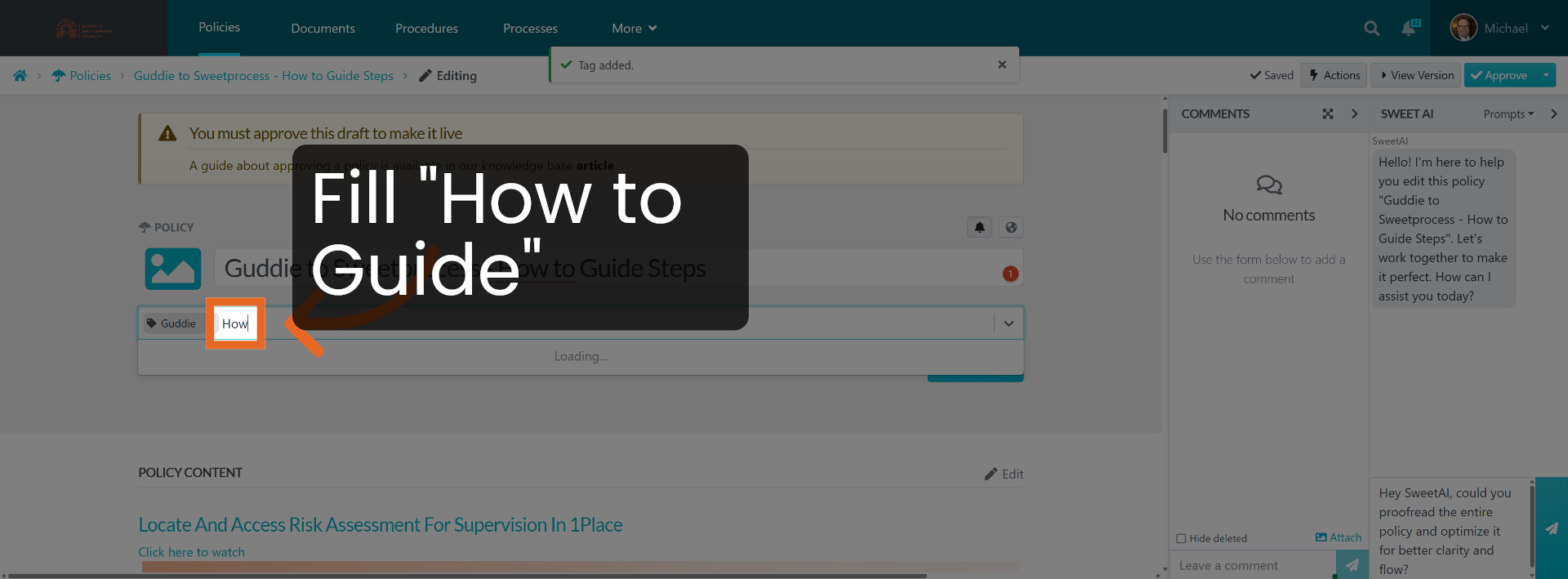Collapse the Comments panel chevron
This screenshot has width=1568, height=579.
click(1354, 114)
